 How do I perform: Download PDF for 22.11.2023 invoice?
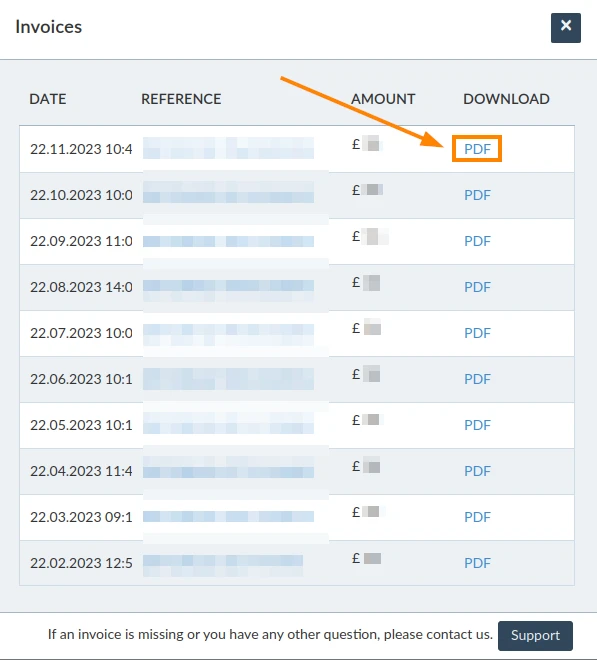pyautogui.click(x=477, y=149)
